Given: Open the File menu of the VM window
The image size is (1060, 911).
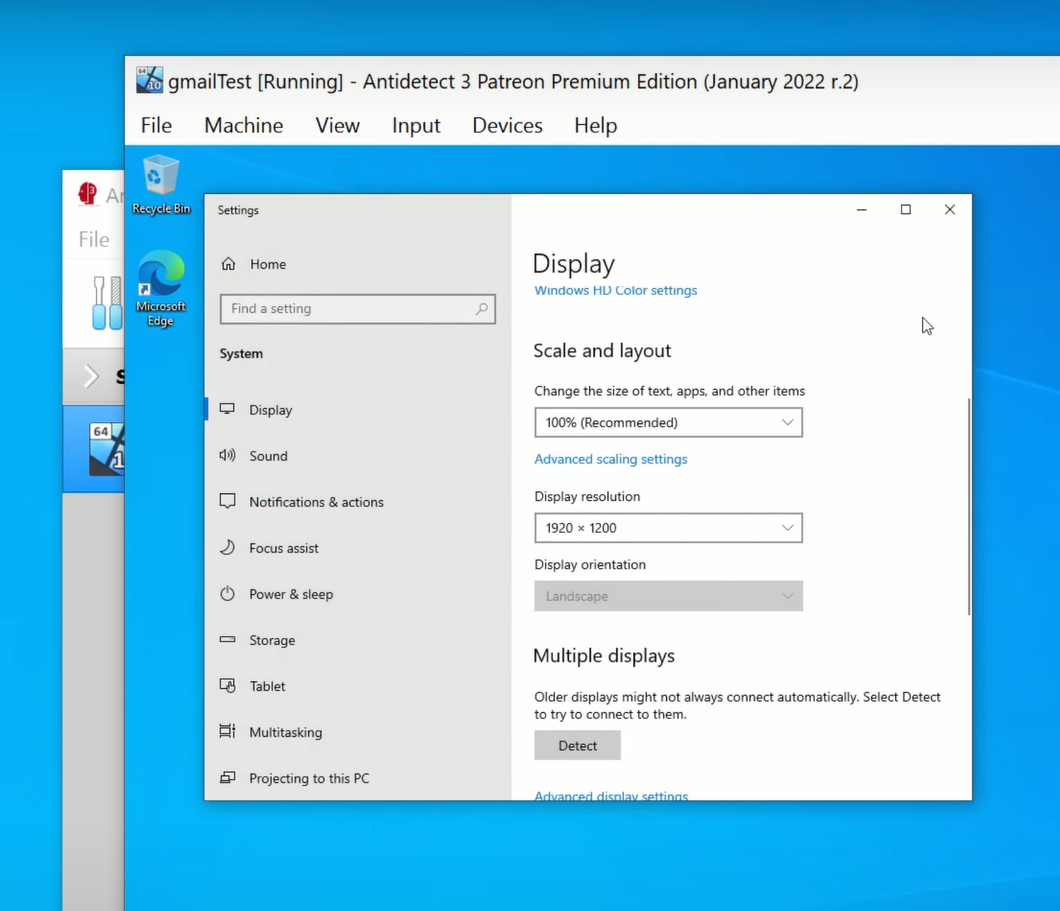Looking at the screenshot, I should tap(156, 126).
